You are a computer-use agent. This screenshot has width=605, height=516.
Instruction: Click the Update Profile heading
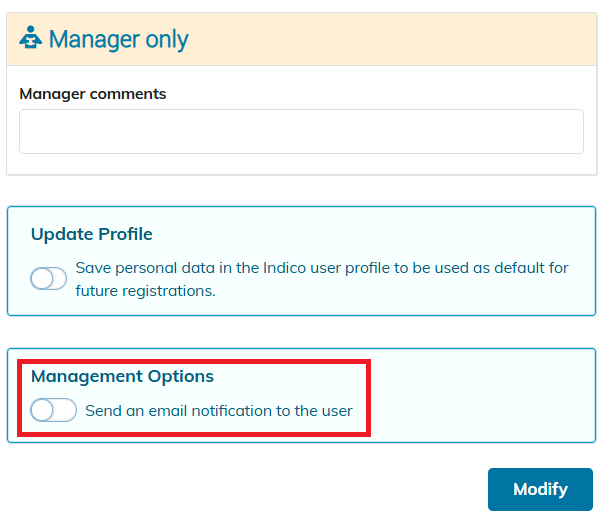point(92,234)
